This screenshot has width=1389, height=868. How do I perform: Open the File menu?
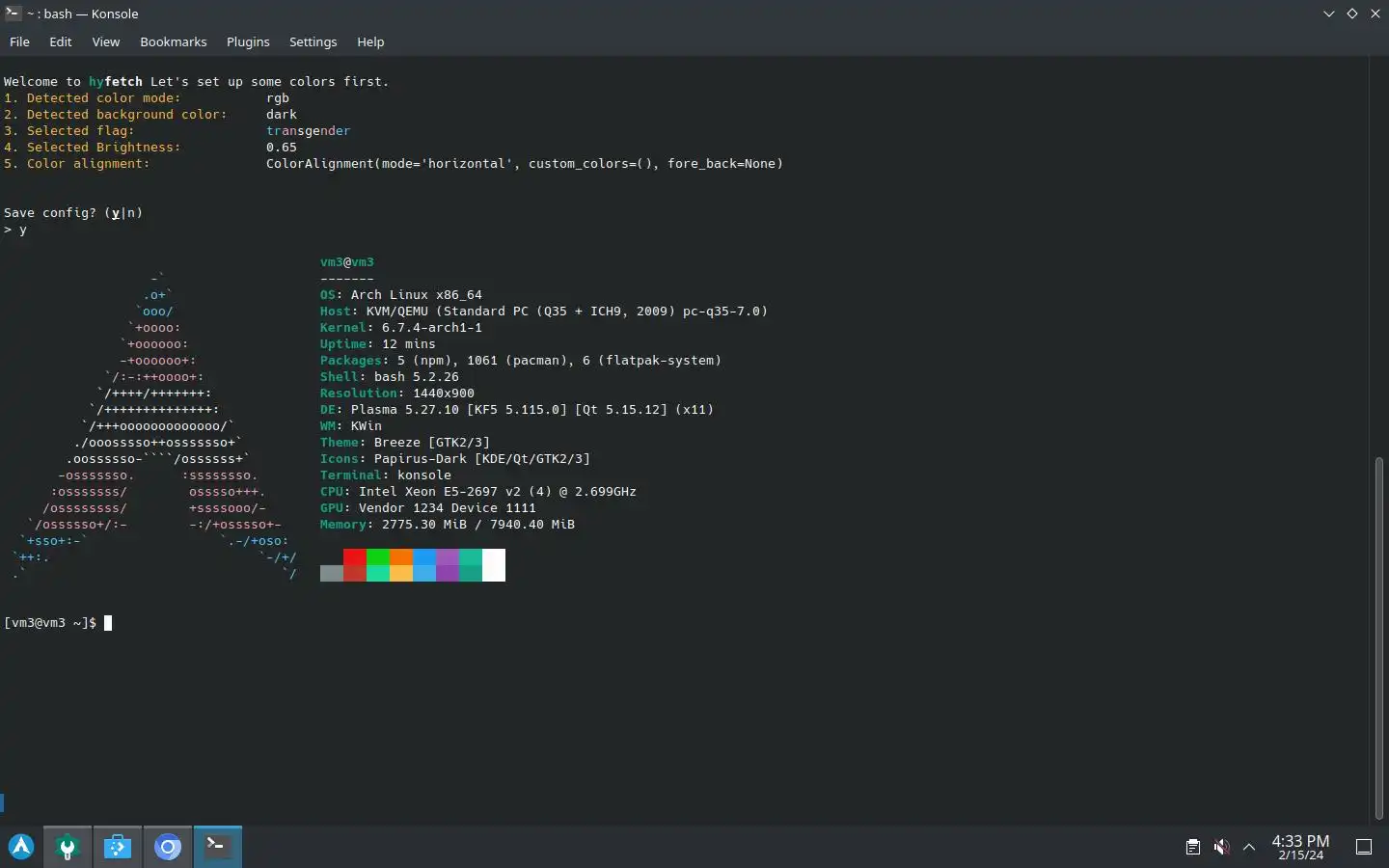pyautogui.click(x=19, y=41)
